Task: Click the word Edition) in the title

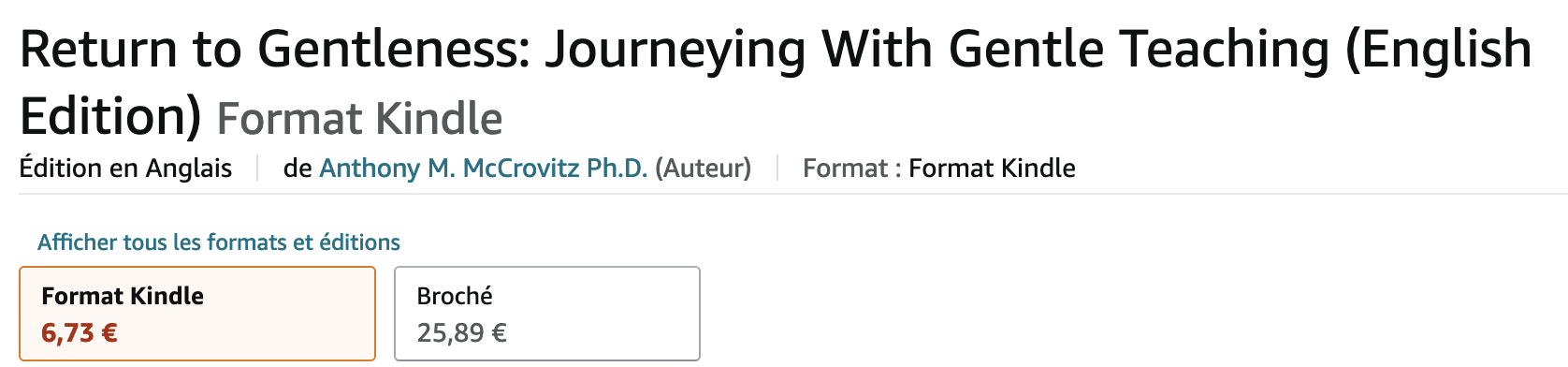Action: 110,117
